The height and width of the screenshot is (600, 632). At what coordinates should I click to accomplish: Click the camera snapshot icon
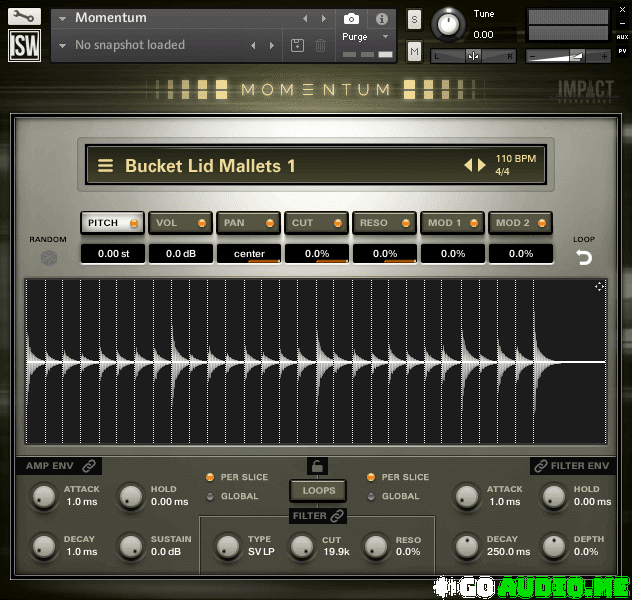click(351, 19)
